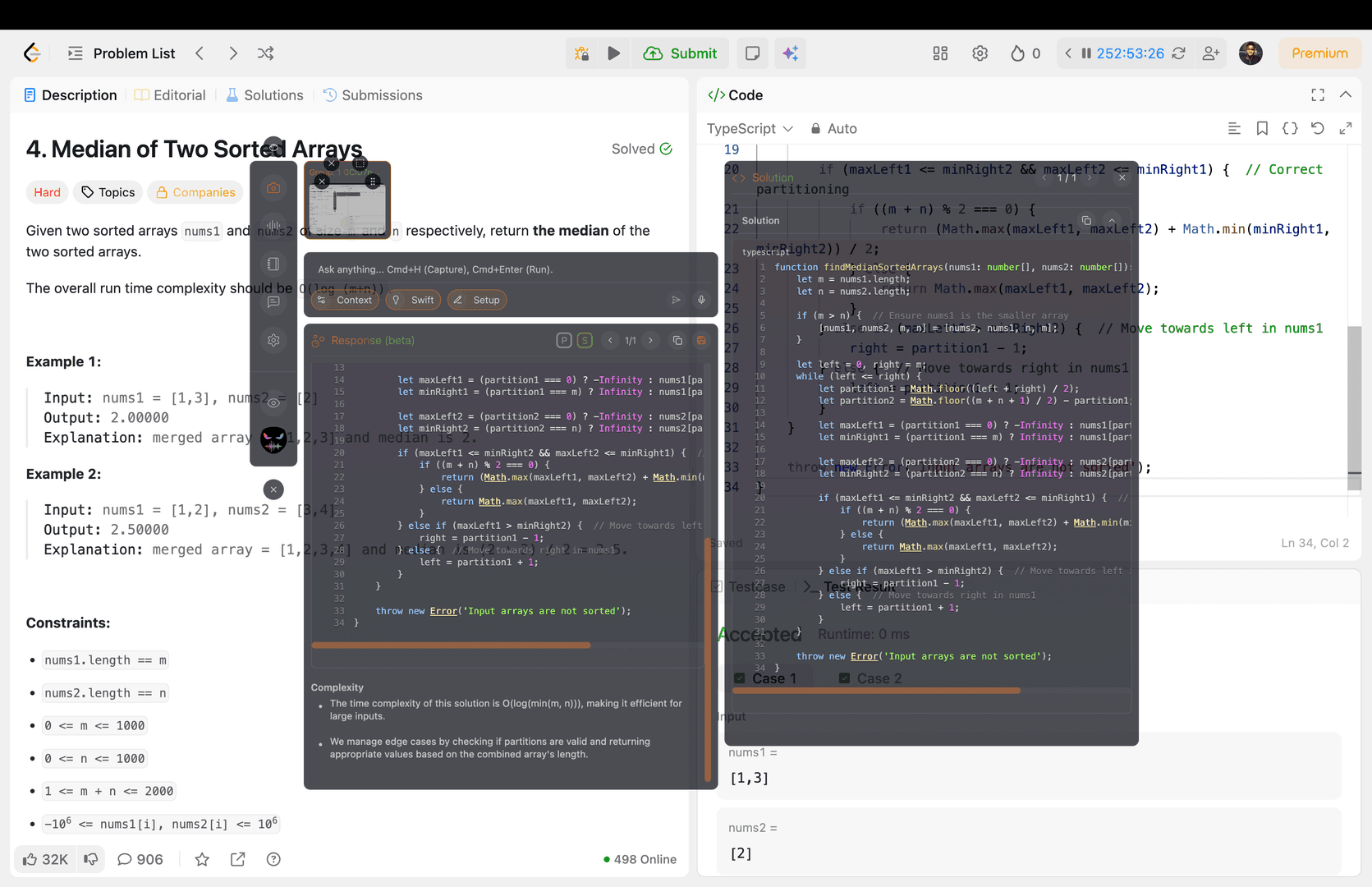
Task: Star the problem as favorite
Action: pos(202,859)
